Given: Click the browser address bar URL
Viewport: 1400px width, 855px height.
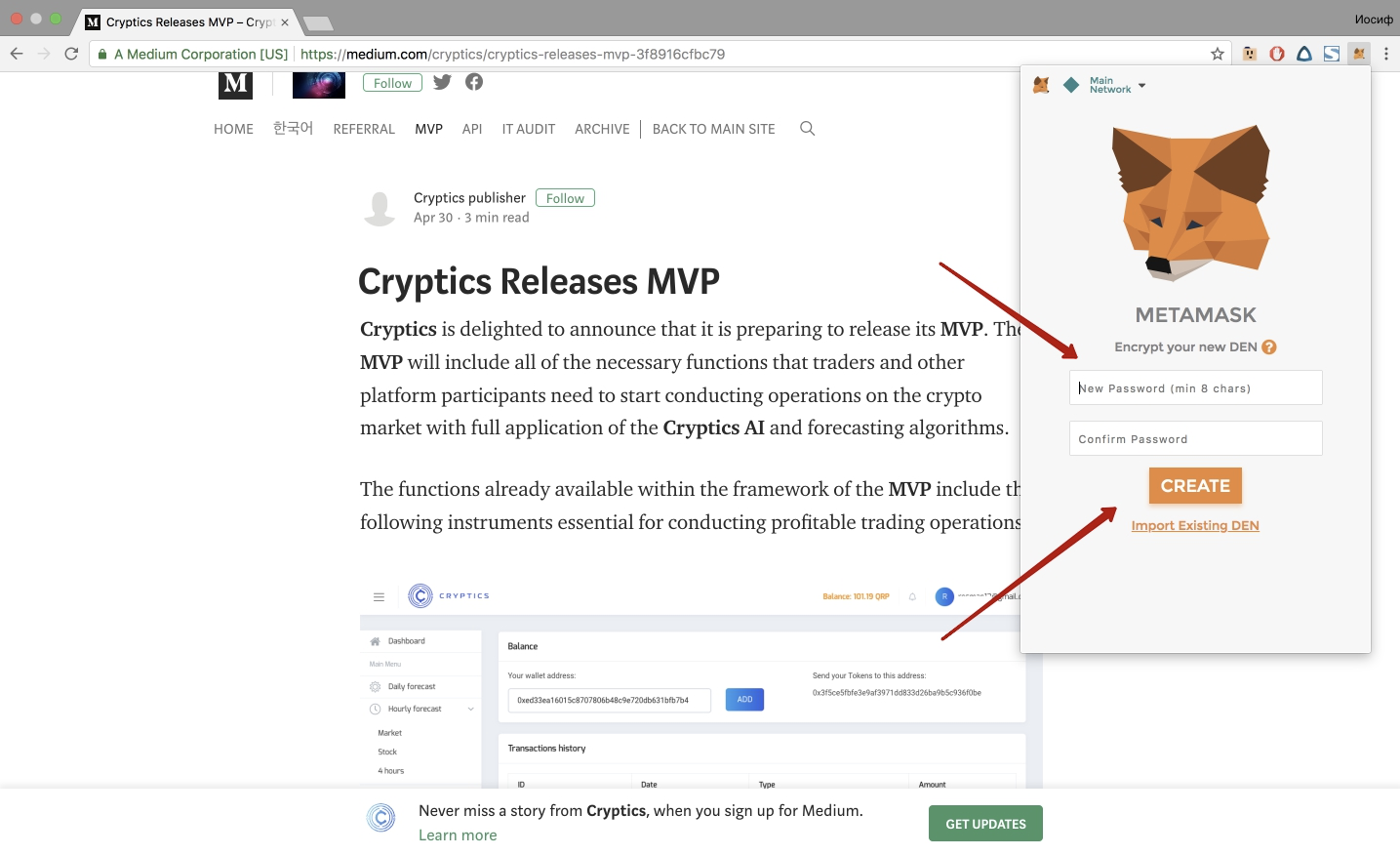Looking at the screenshot, I should (512, 55).
